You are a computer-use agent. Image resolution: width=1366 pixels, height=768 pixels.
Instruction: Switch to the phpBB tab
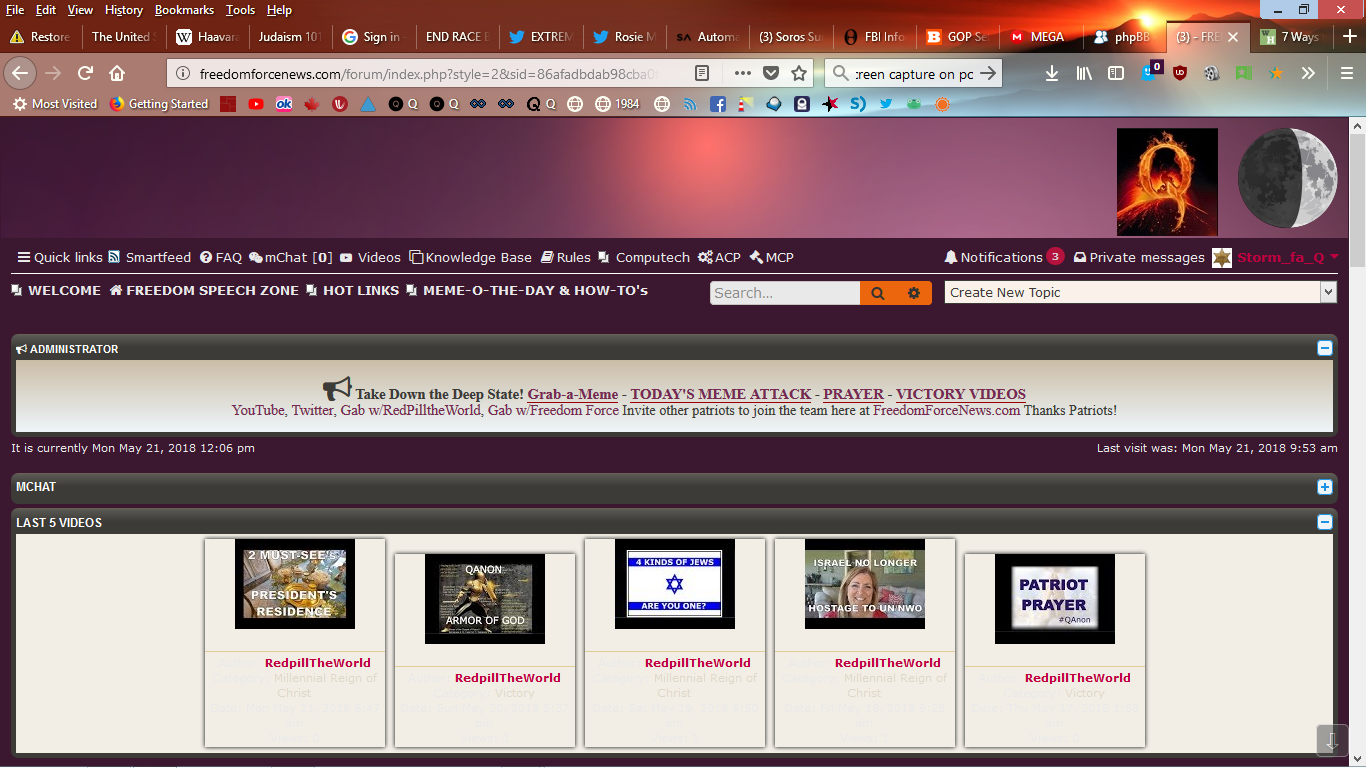pyautogui.click(x=1122, y=37)
